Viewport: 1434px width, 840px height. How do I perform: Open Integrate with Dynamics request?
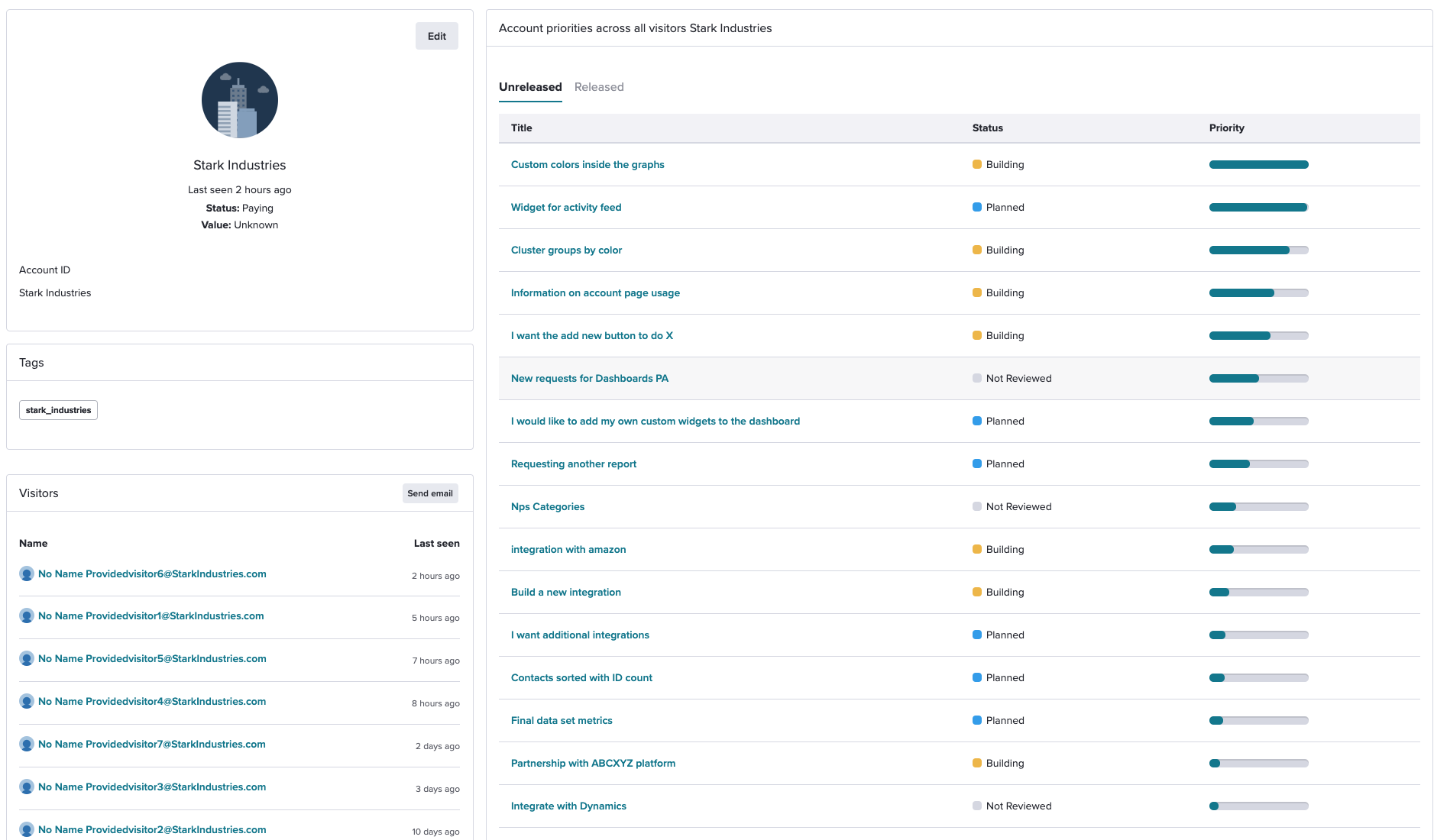point(568,806)
